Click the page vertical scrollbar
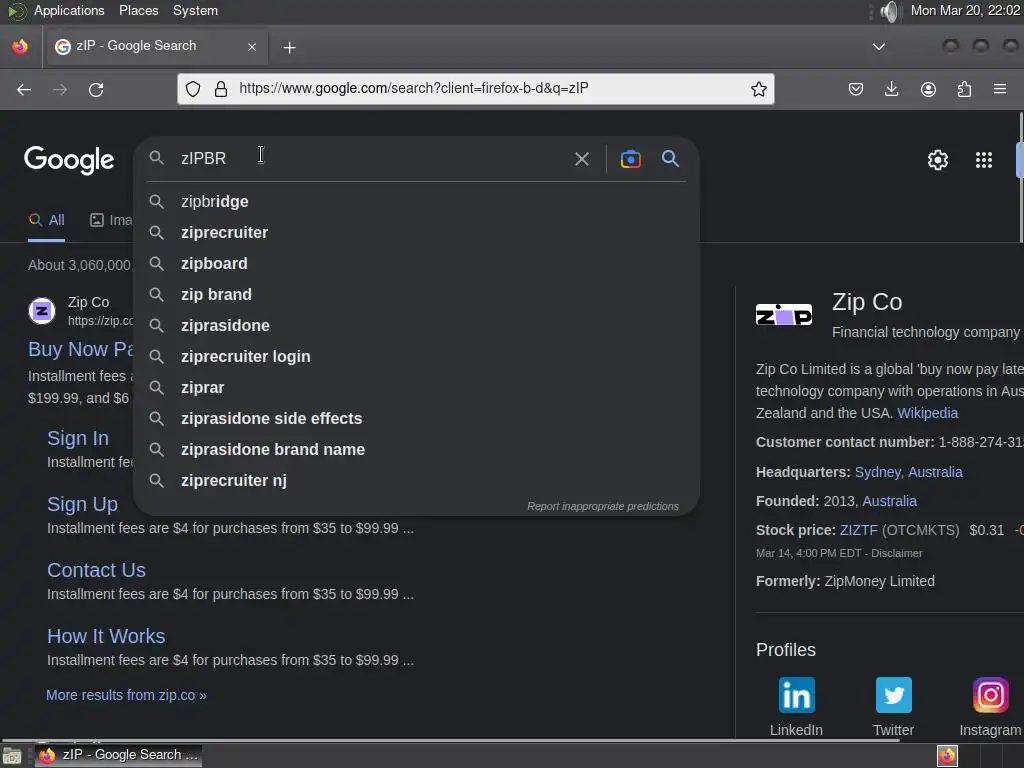The width and height of the screenshot is (1024, 768). [1021, 176]
